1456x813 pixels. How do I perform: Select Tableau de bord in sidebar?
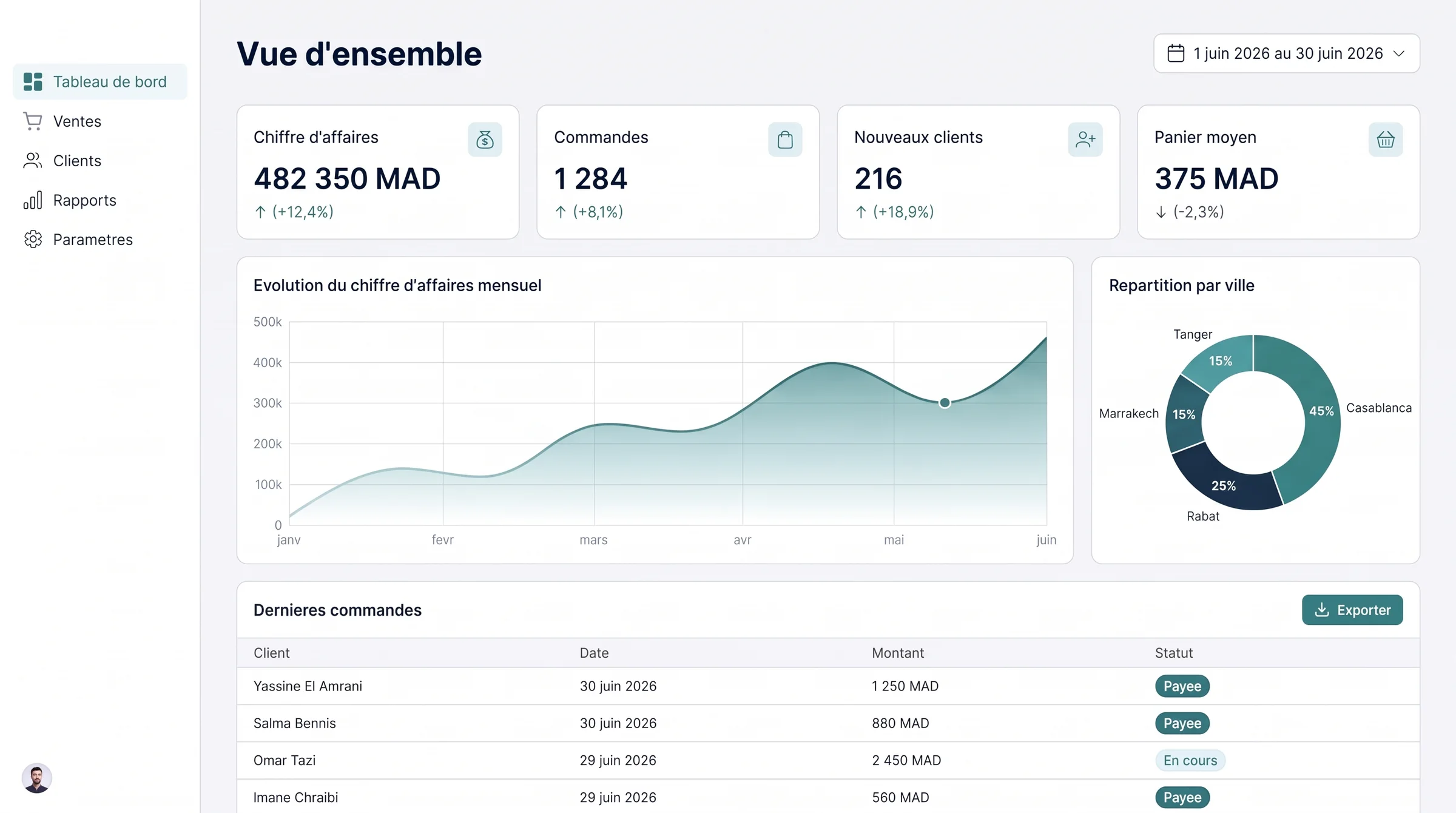click(x=100, y=81)
